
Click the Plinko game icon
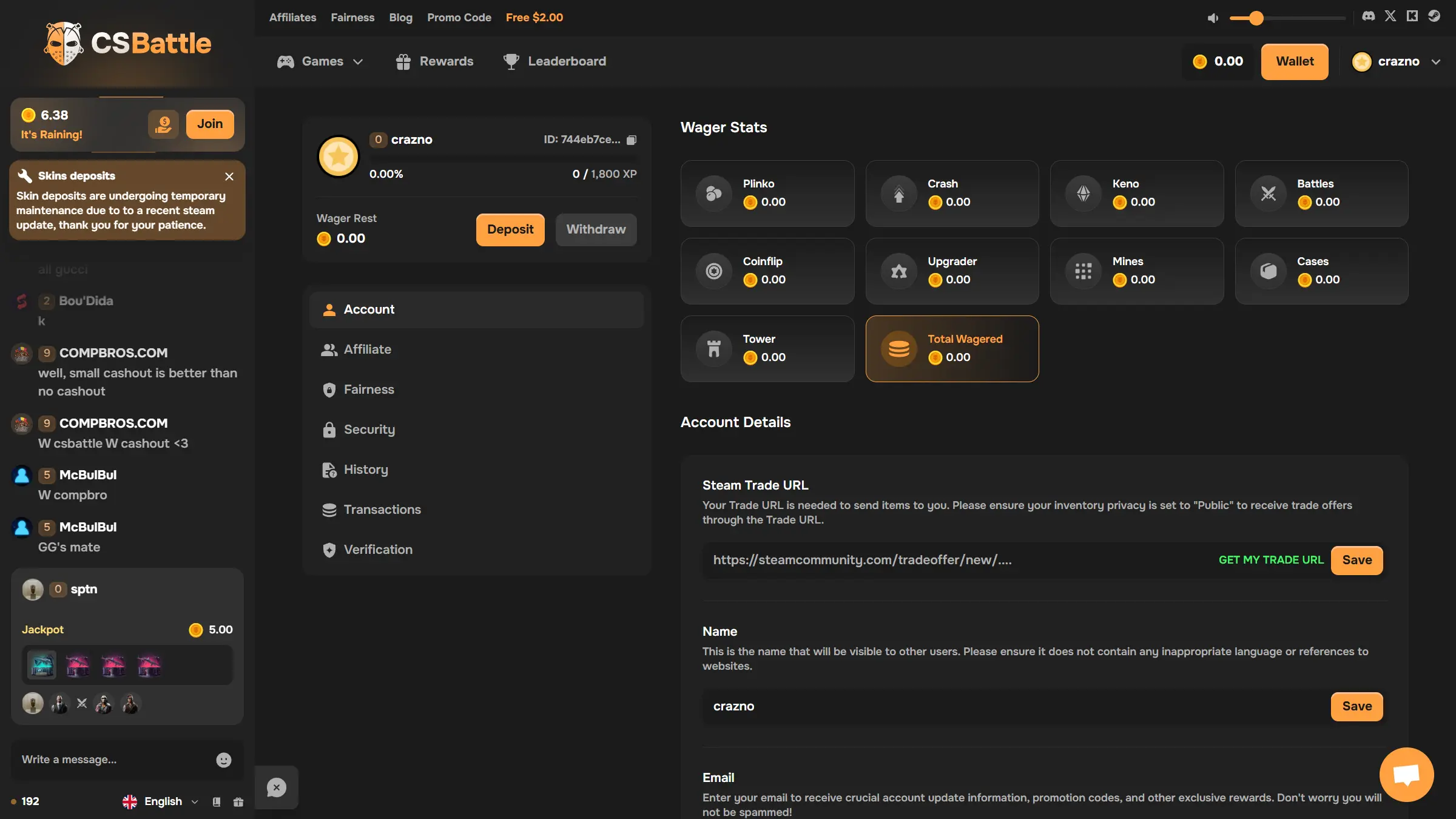pyautogui.click(x=714, y=194)
